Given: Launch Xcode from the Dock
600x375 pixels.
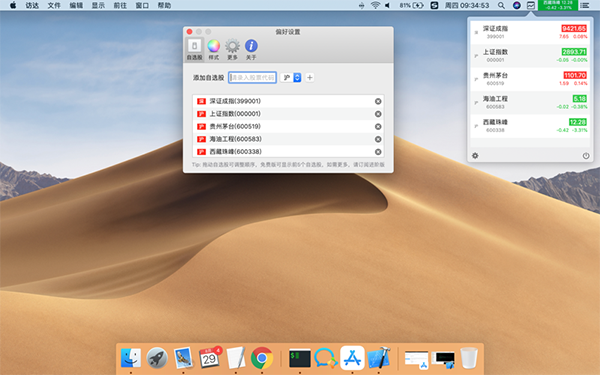Looking at the screenshot, I should (x=378, y=358).
